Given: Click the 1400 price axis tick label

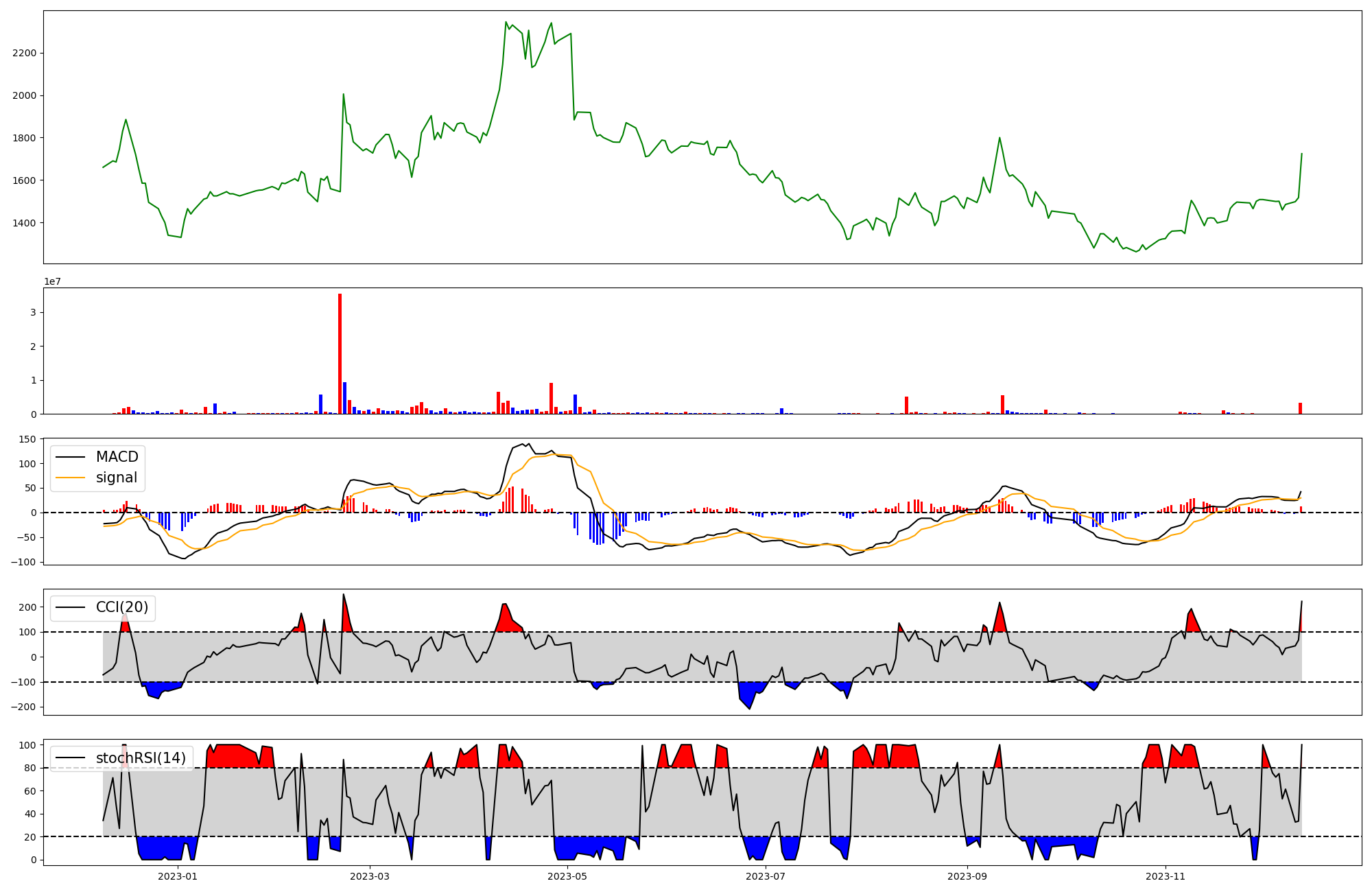Looking at the screenshot, I should [24, 223].
